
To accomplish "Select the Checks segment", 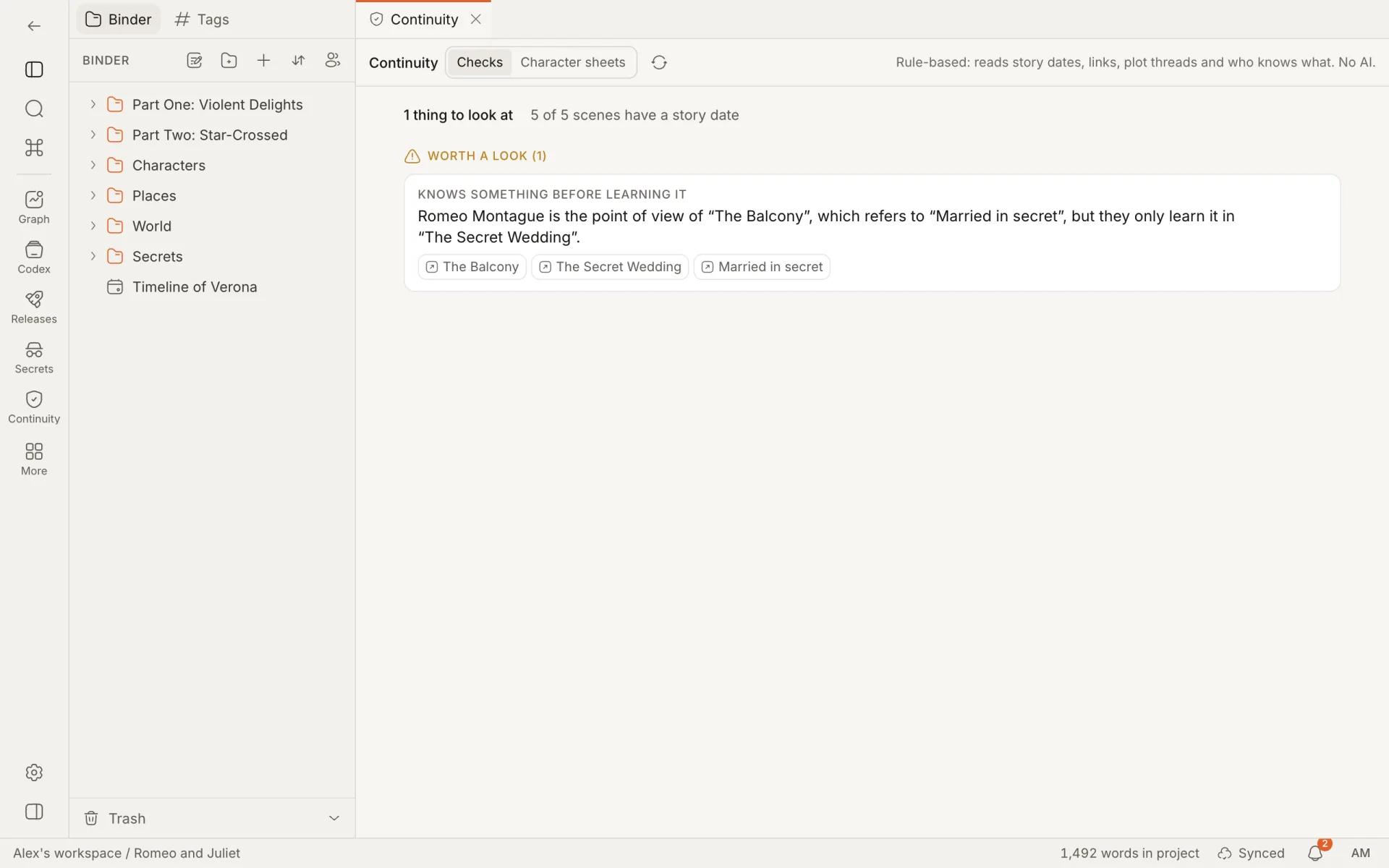I will click(480, 62).
